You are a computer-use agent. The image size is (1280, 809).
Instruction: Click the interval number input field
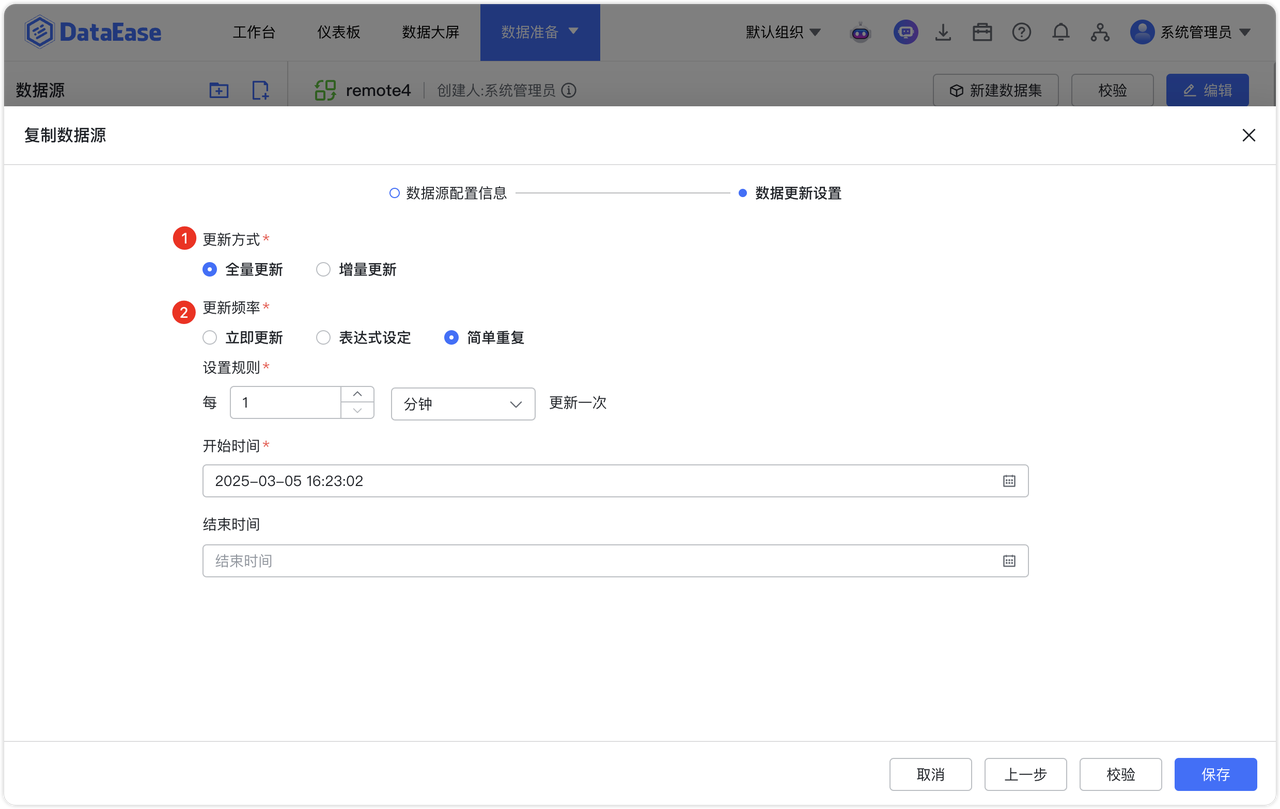click(286, 403)
